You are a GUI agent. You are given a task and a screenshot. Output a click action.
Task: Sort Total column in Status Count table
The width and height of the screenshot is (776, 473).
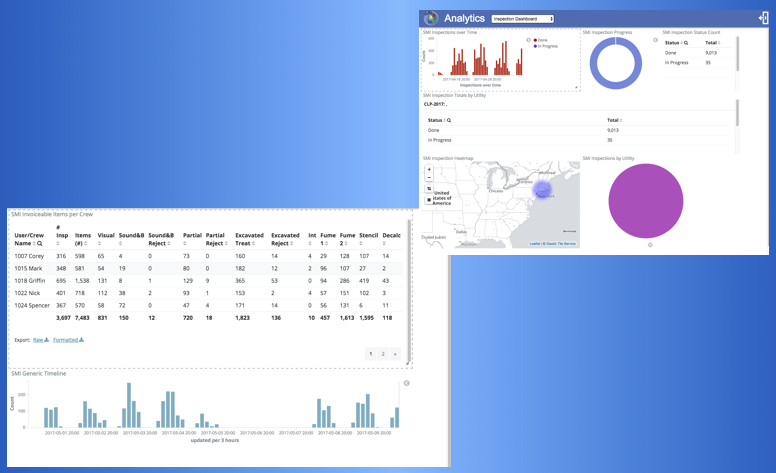[719, 43]
